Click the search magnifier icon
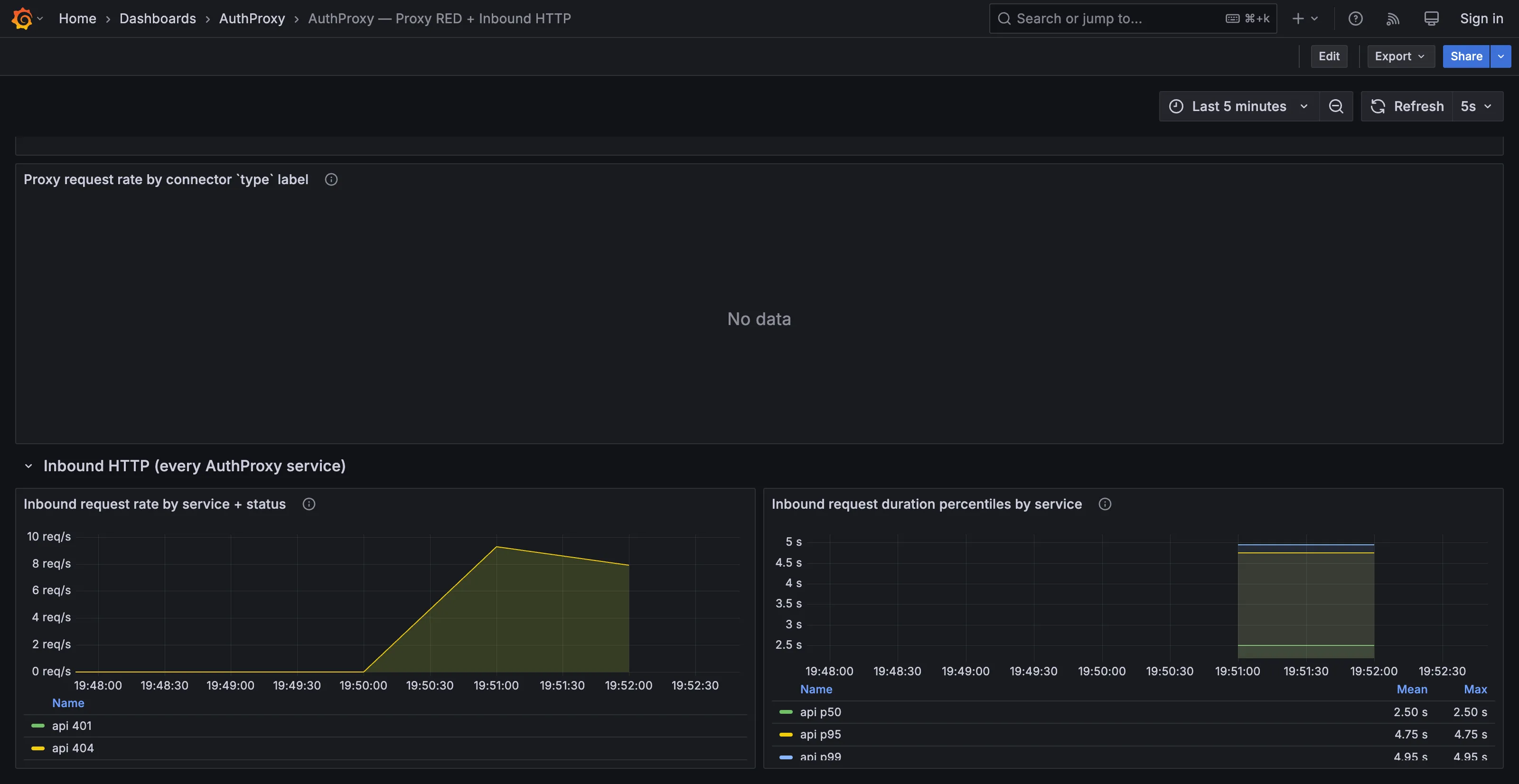 click(1003, 19)
